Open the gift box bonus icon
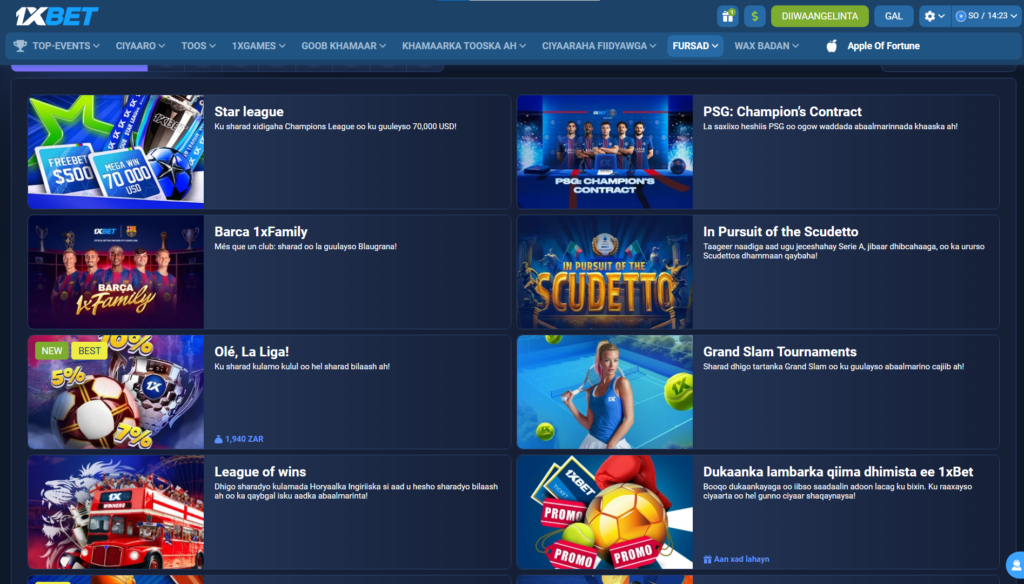The height and width of the screenshot is (584, 1024). tap(727, 16)
